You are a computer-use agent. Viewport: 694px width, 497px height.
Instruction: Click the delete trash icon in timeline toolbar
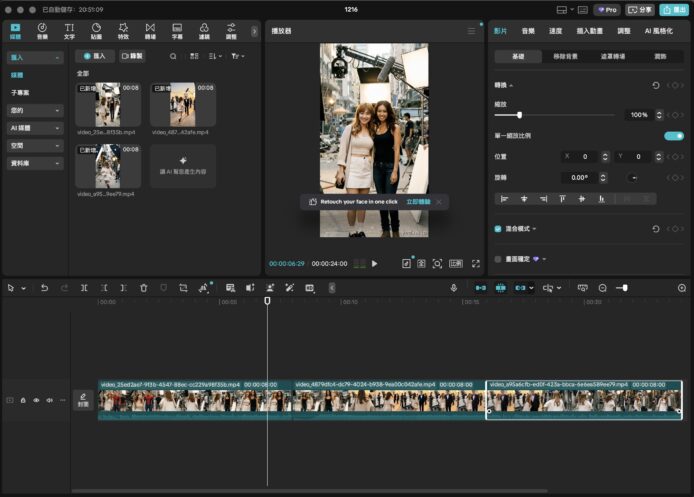144,288
